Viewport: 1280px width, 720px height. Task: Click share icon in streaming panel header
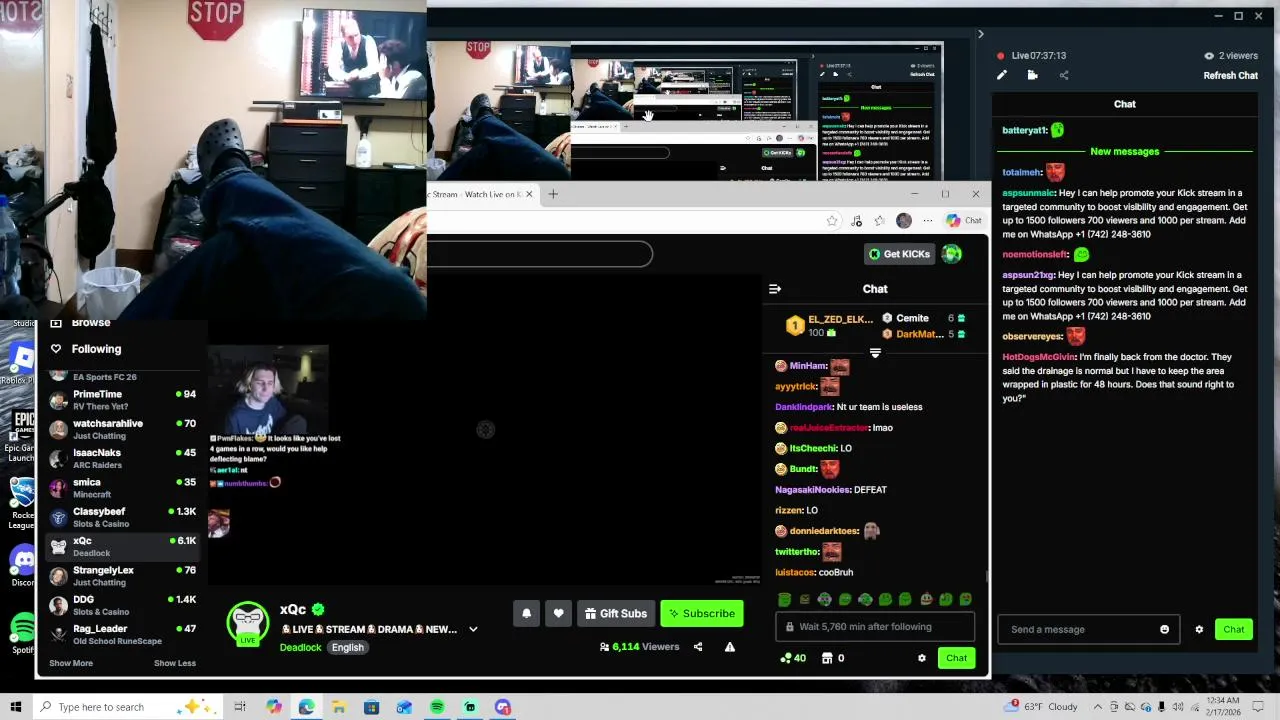(x=1064, y=75)
